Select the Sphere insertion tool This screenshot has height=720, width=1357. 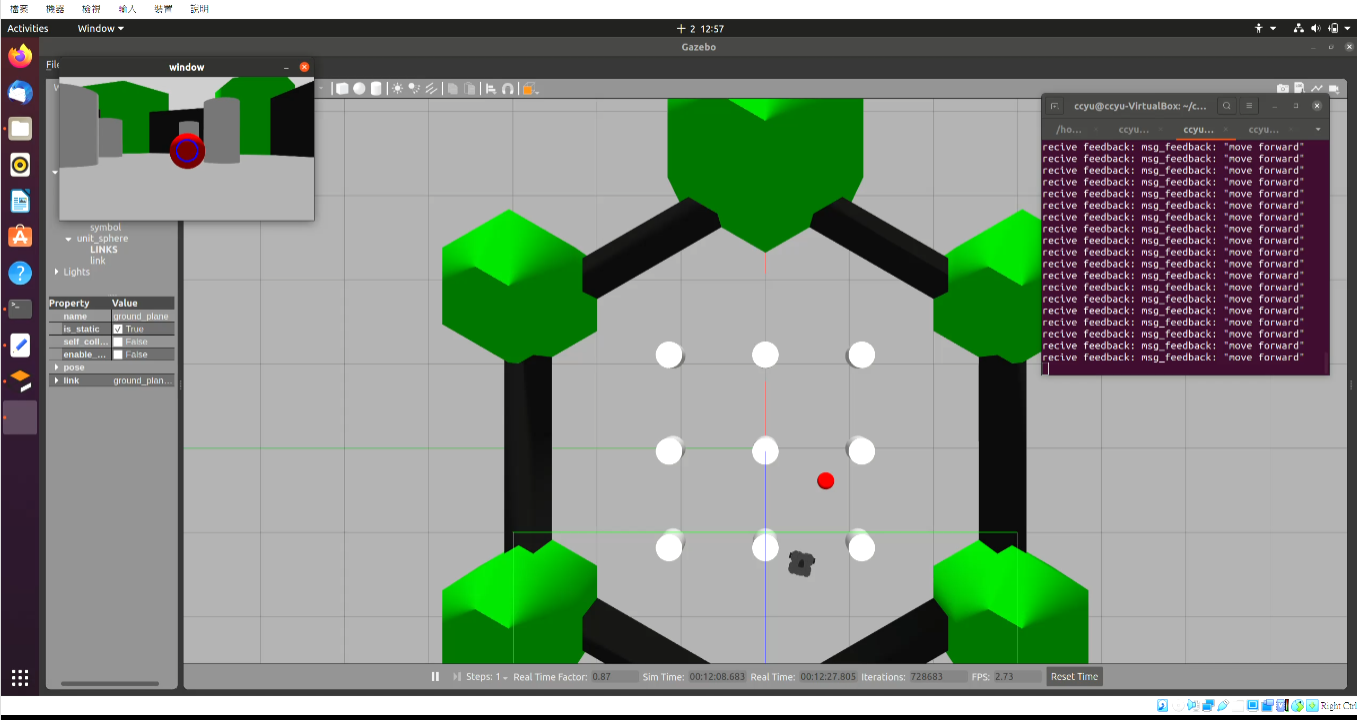click(359, 88)
